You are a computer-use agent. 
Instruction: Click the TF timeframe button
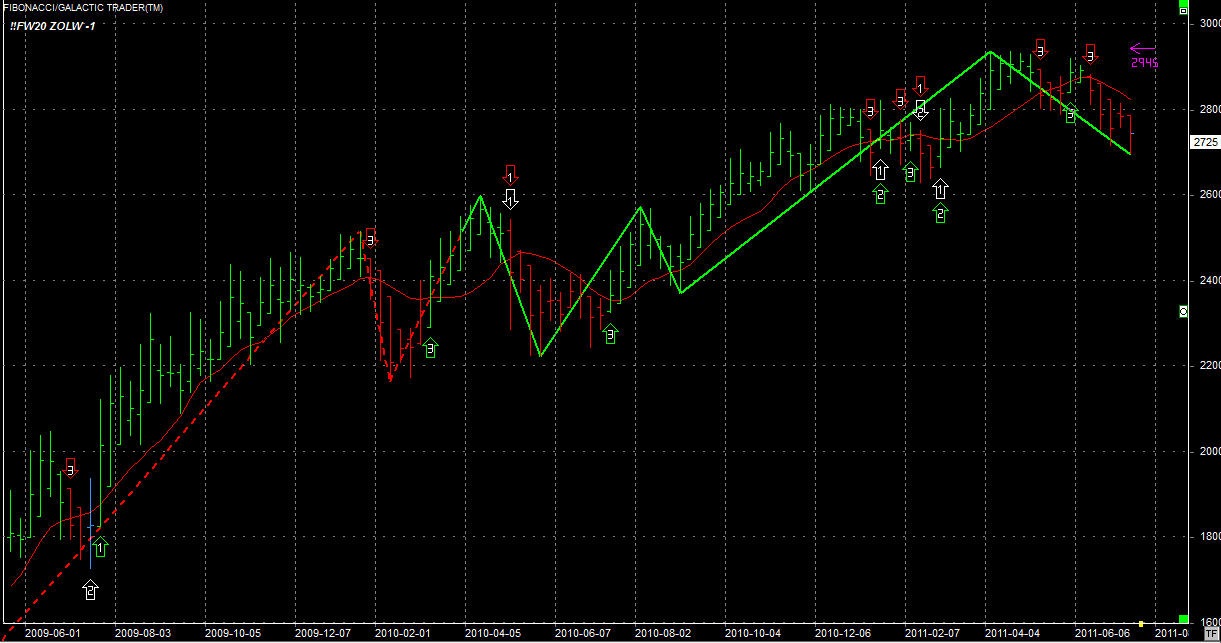[x=1211, y=632]
